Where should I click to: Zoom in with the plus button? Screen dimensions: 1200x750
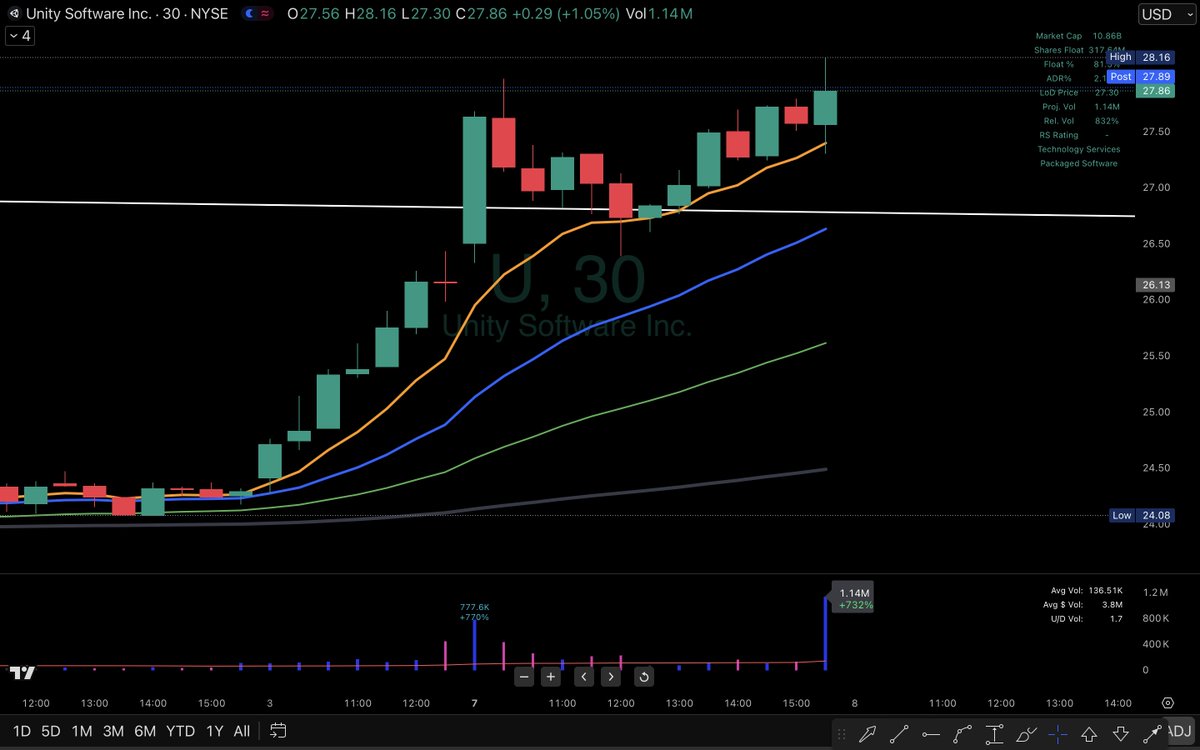coord(550,676)
